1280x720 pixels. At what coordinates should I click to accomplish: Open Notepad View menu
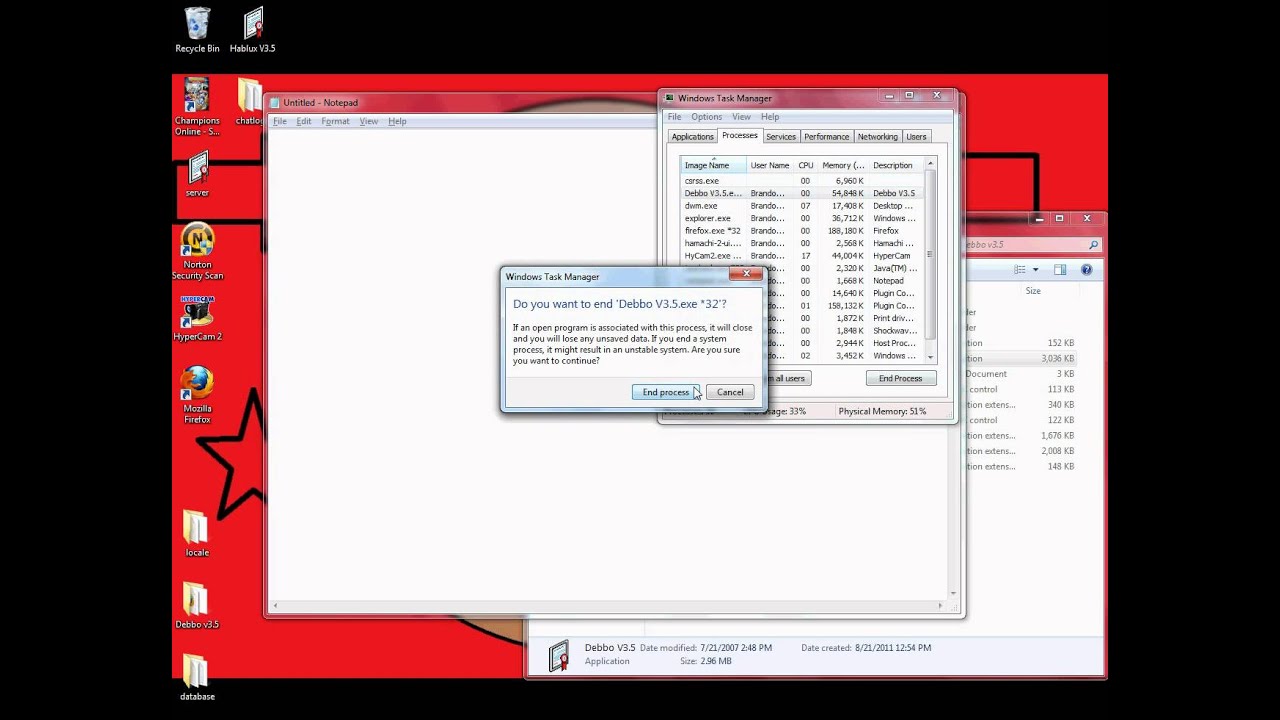[x=368, y=121]
